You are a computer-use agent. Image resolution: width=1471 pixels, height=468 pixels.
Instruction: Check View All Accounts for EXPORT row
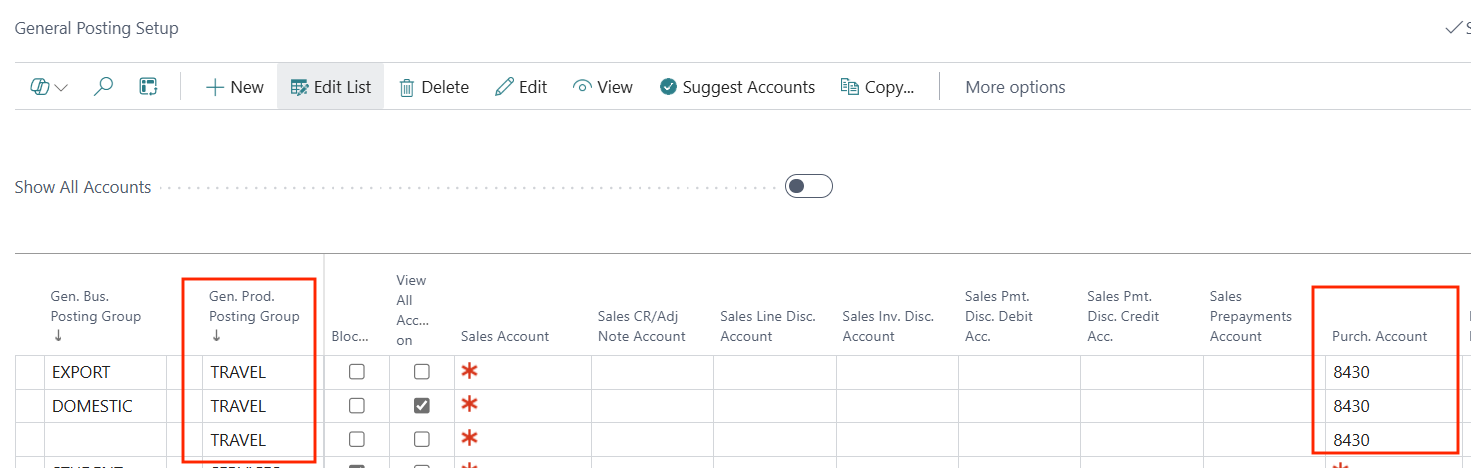click(422, 372)
